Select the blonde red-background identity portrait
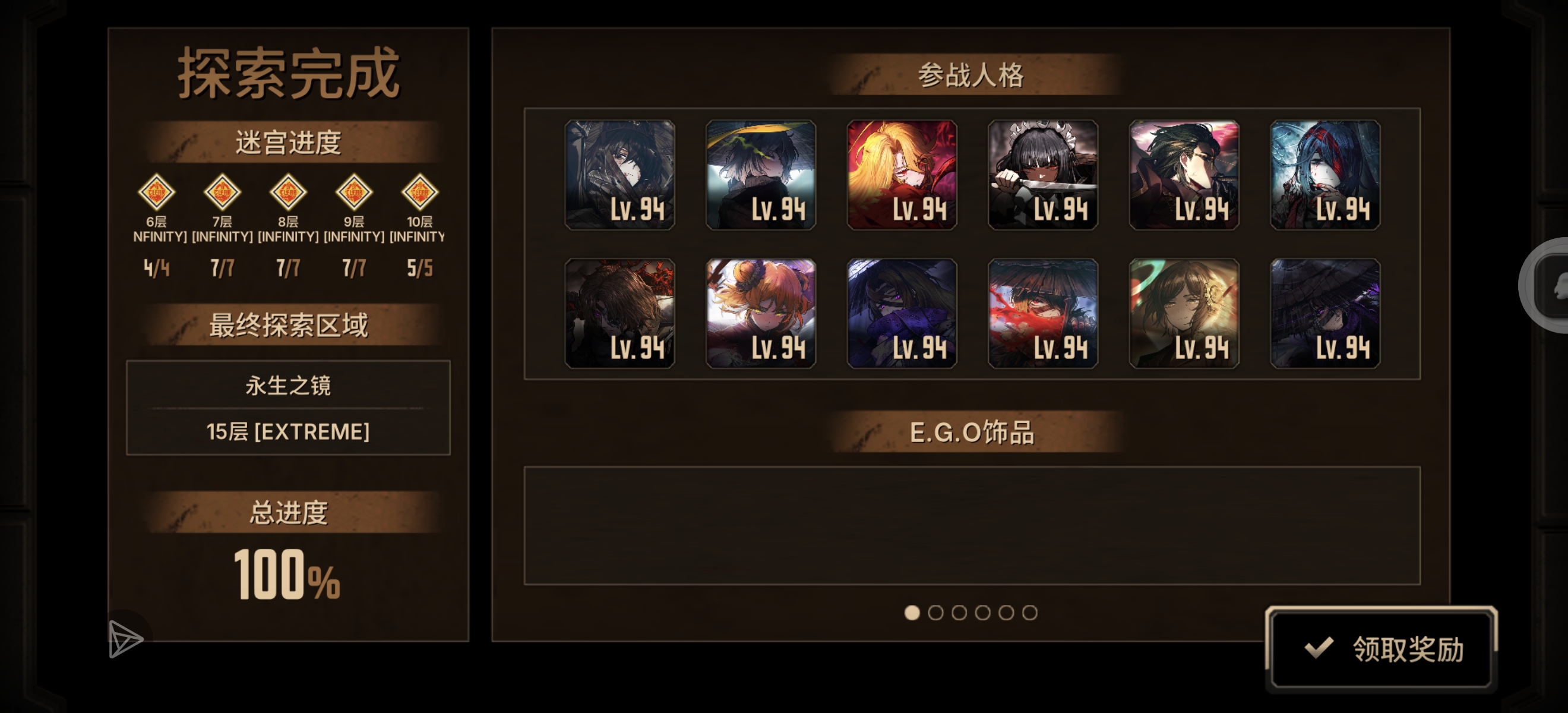 902,175
